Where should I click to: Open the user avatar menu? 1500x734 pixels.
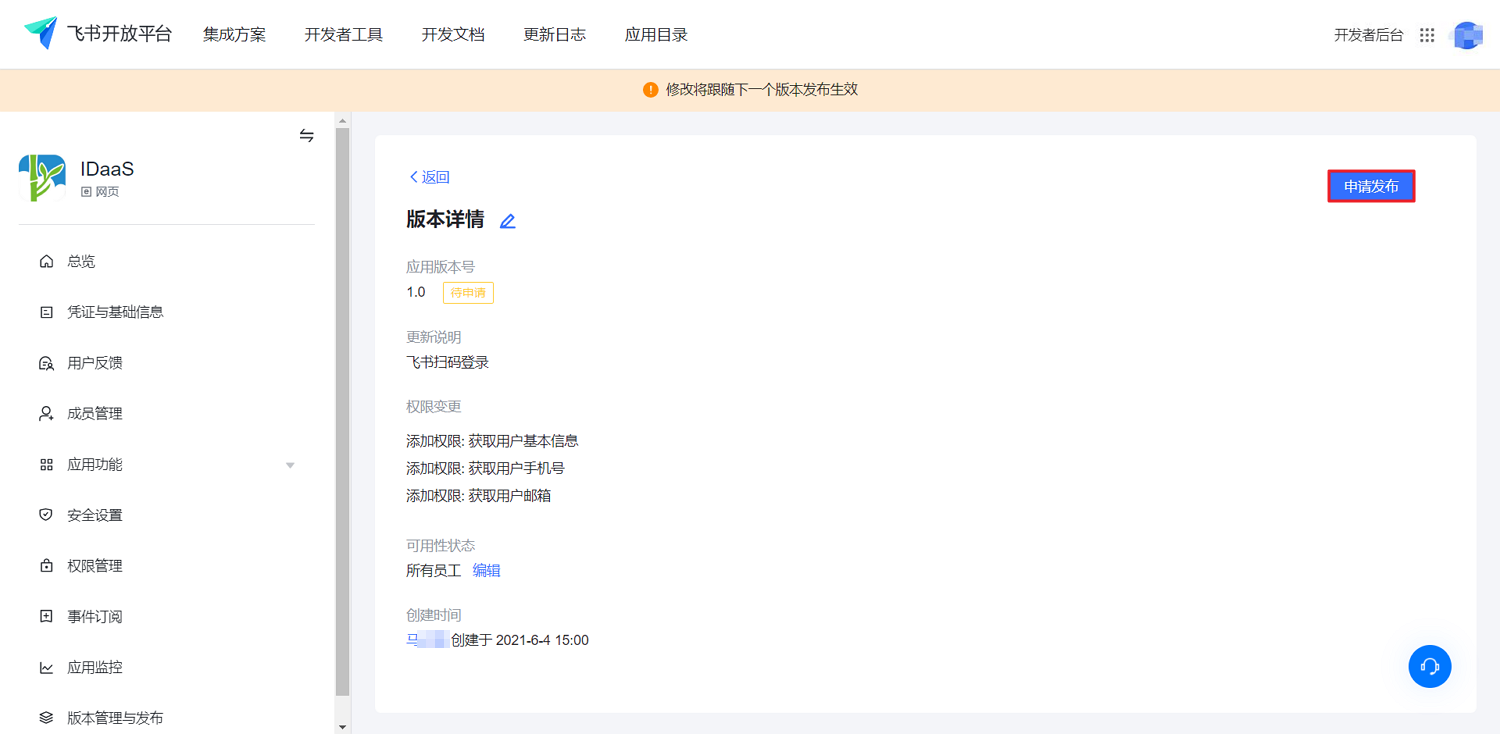1467,35
